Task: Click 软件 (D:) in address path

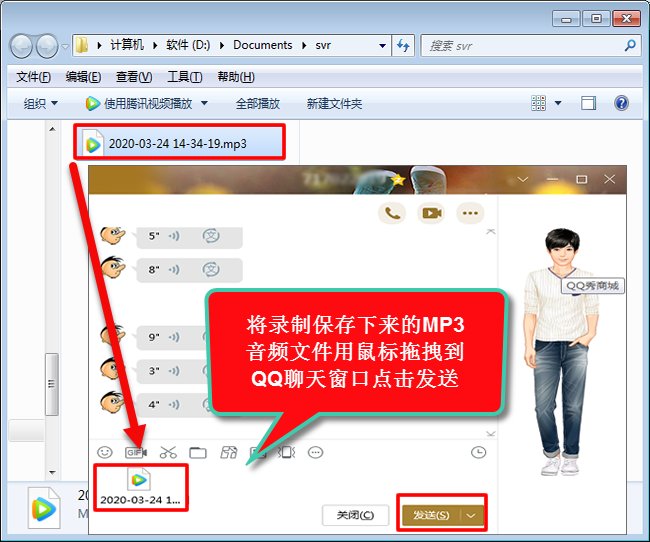Action: [x=188, y=45]
